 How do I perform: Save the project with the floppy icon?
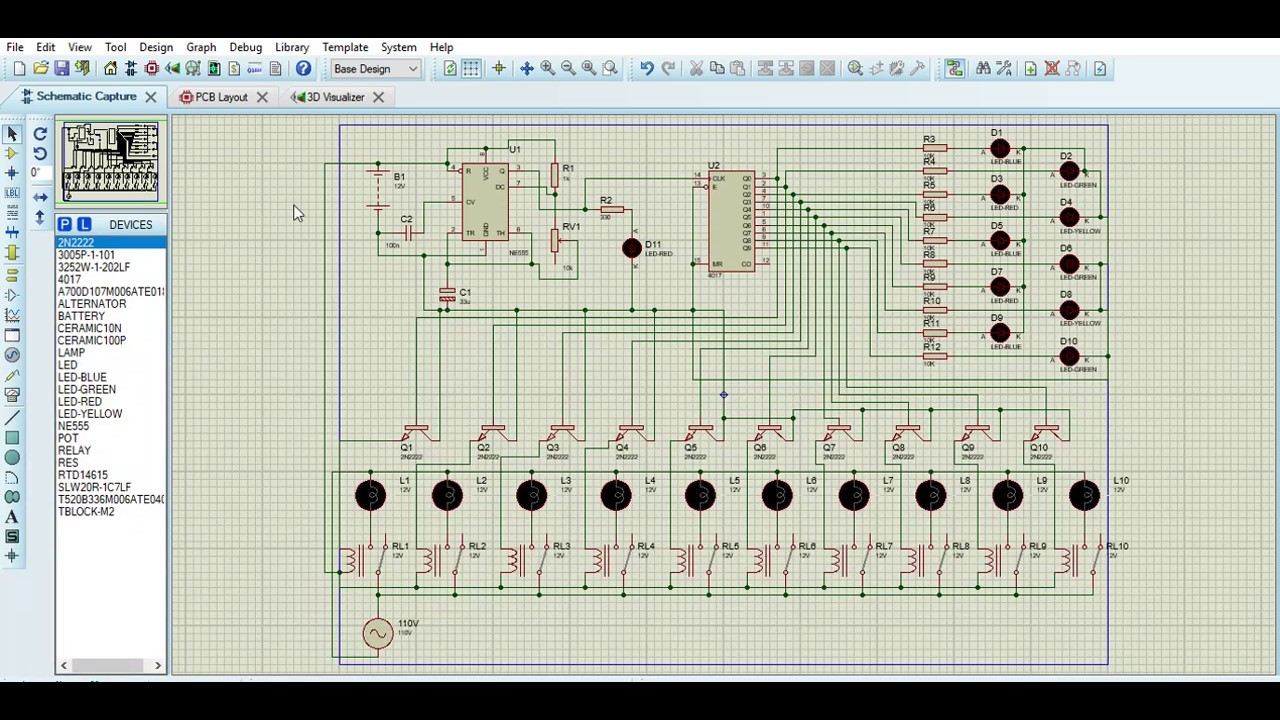62,68
